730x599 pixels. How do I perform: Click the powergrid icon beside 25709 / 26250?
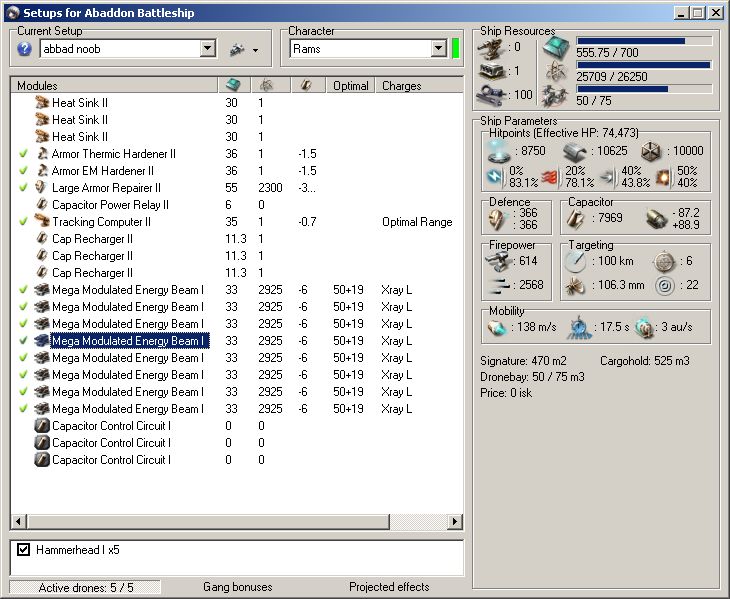[556, 72]
